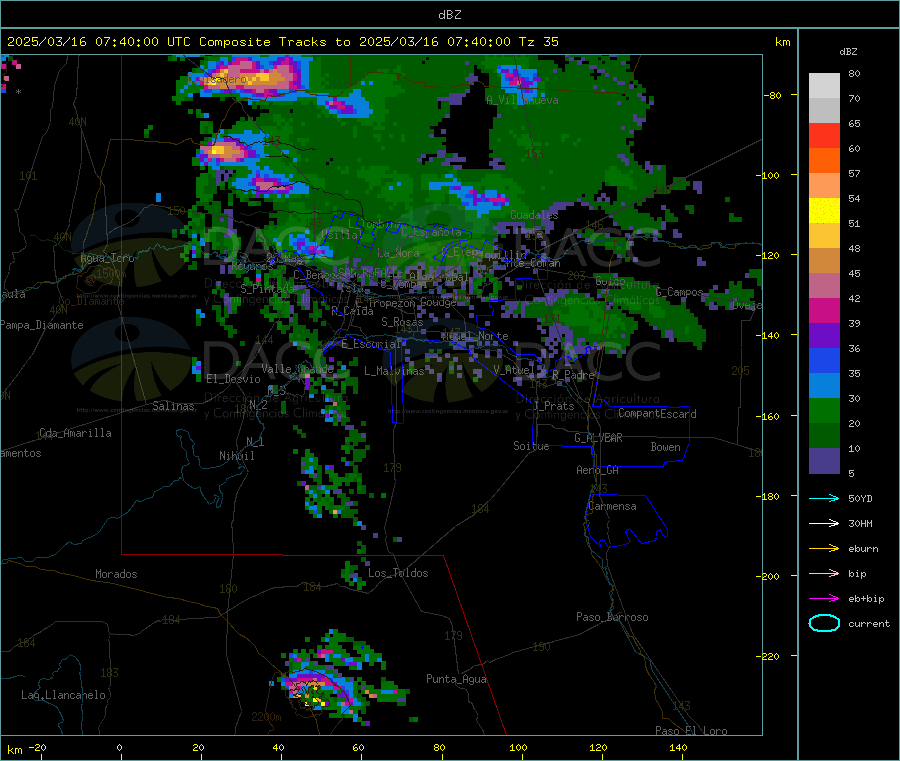Pick the bright green swatch in the dBZ scale
The width and height of the screenshot is (900, 761).
pos(824,410)
